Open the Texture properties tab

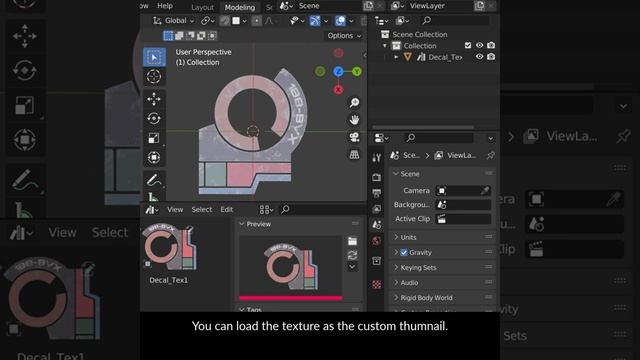coord(376,284)
